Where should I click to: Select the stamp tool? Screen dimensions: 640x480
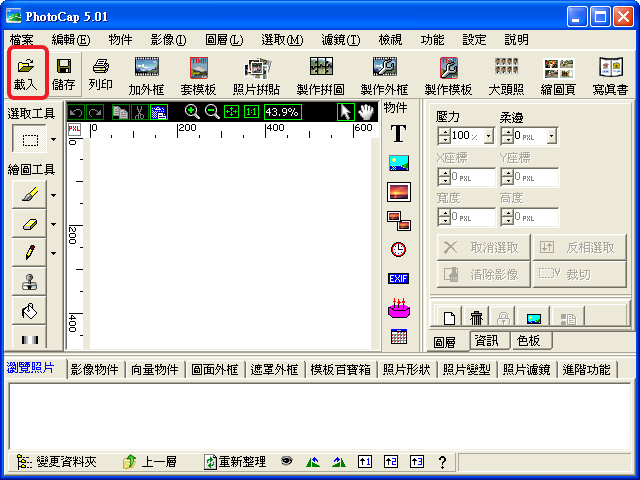tap(29, 282)
